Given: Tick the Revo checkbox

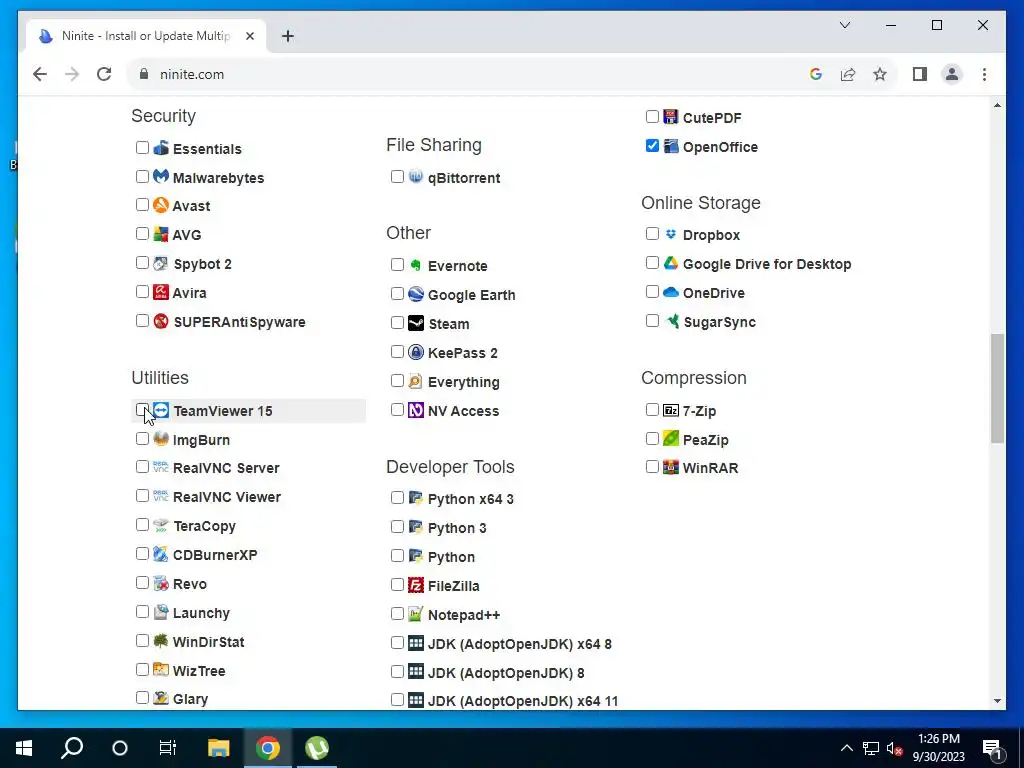Looking at the screenshot, I should [142, 583].
